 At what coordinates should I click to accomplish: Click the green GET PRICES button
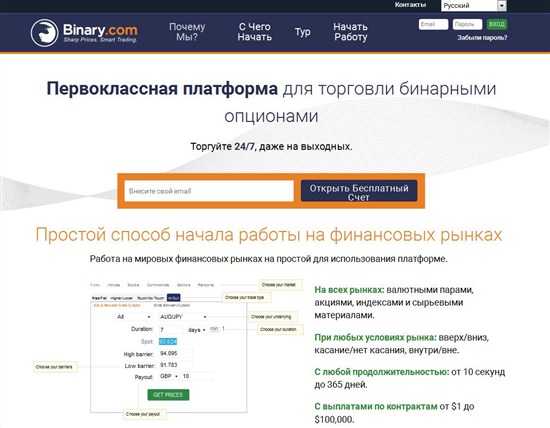pyautogui.click(x=168, y=395)
